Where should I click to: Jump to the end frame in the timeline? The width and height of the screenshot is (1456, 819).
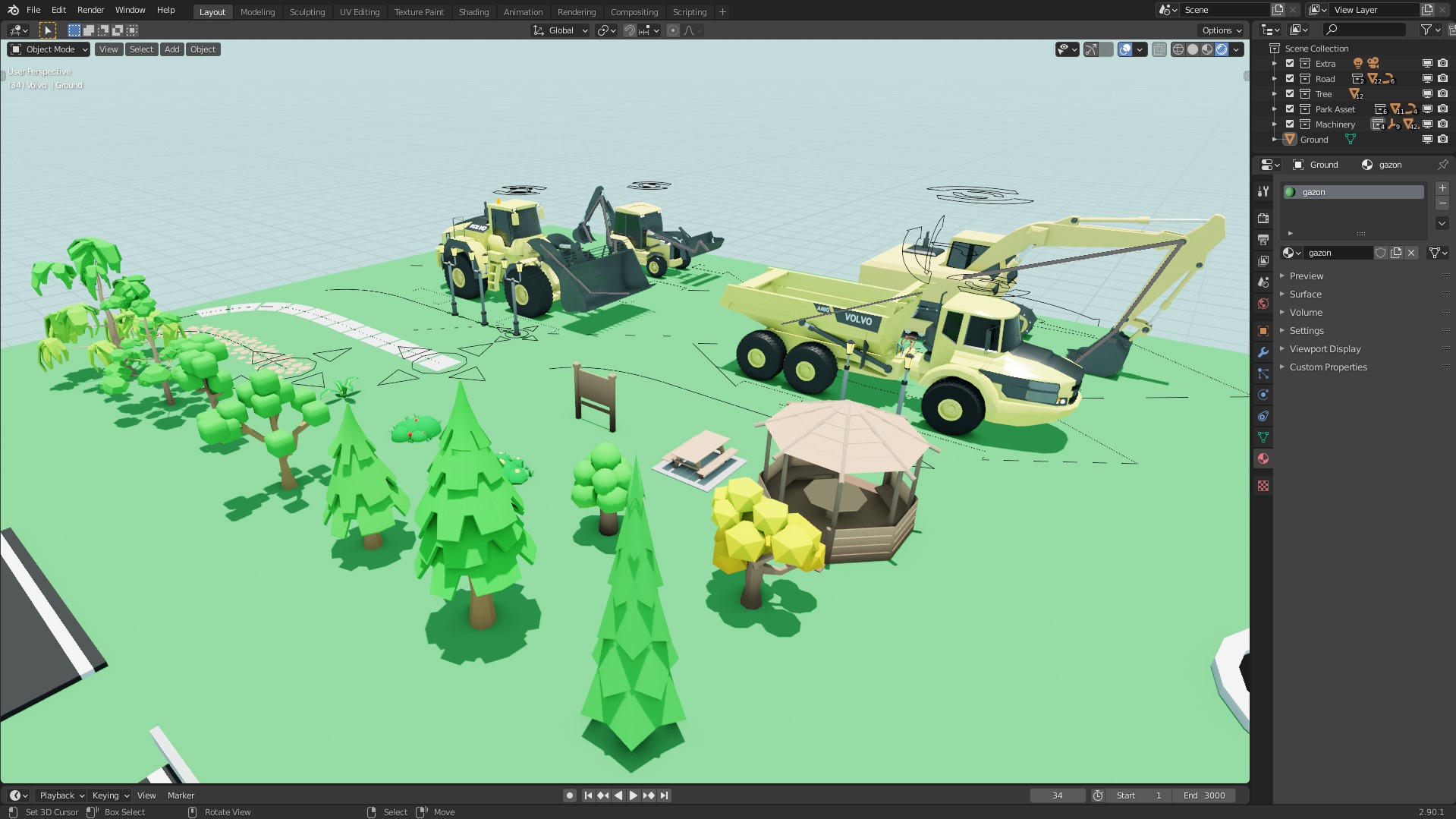665,795
